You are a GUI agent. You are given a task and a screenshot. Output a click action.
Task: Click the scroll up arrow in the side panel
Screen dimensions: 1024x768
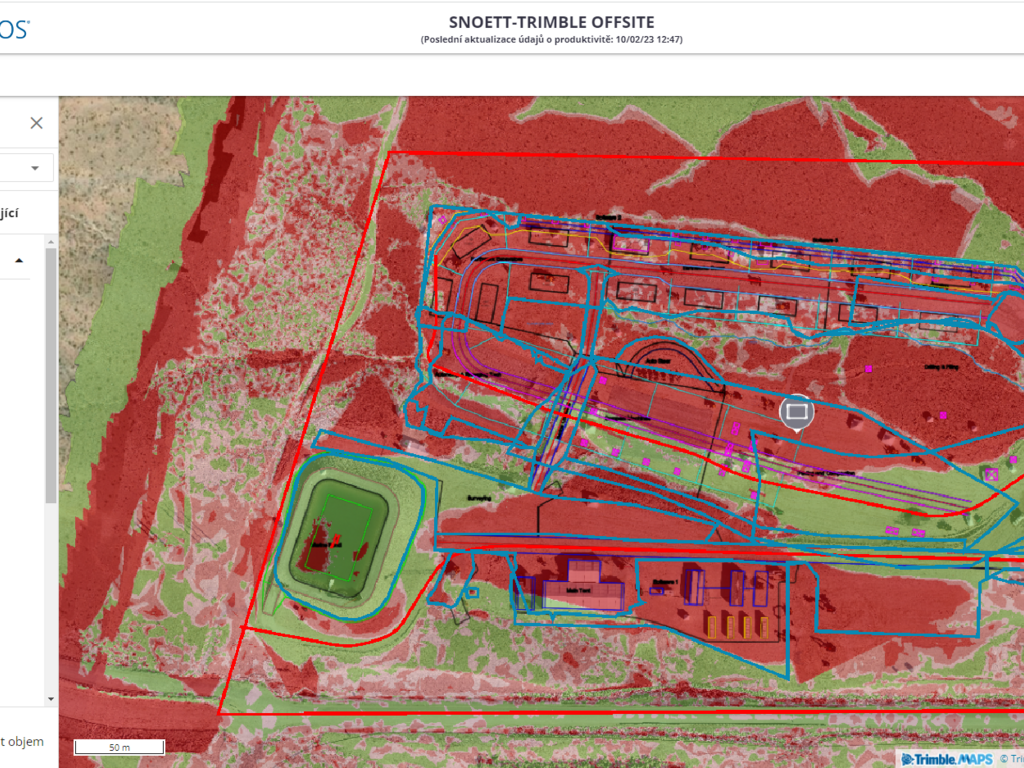[51, 243]
